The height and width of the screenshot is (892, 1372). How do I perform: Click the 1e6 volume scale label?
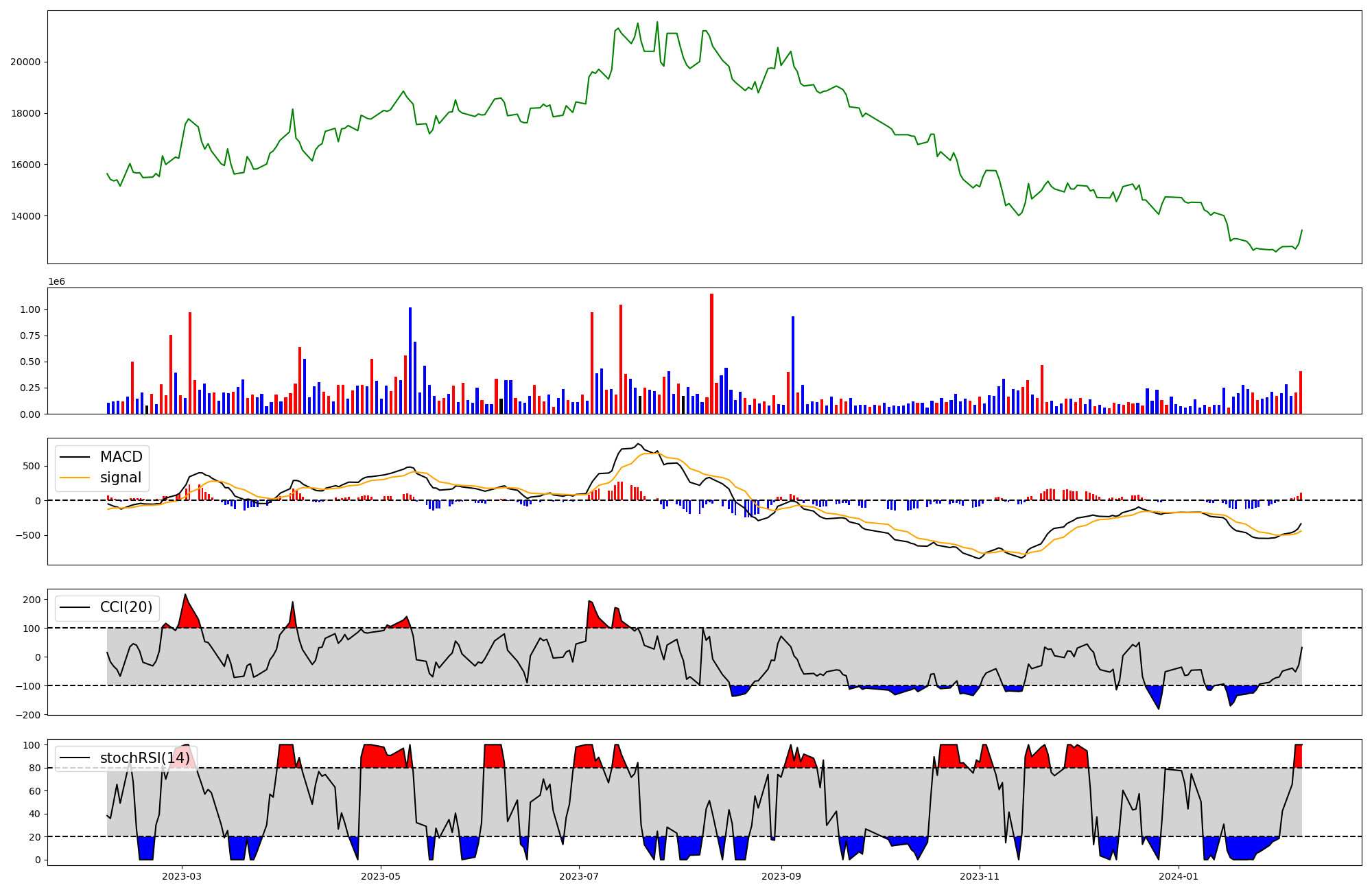(x=56, y=281)
